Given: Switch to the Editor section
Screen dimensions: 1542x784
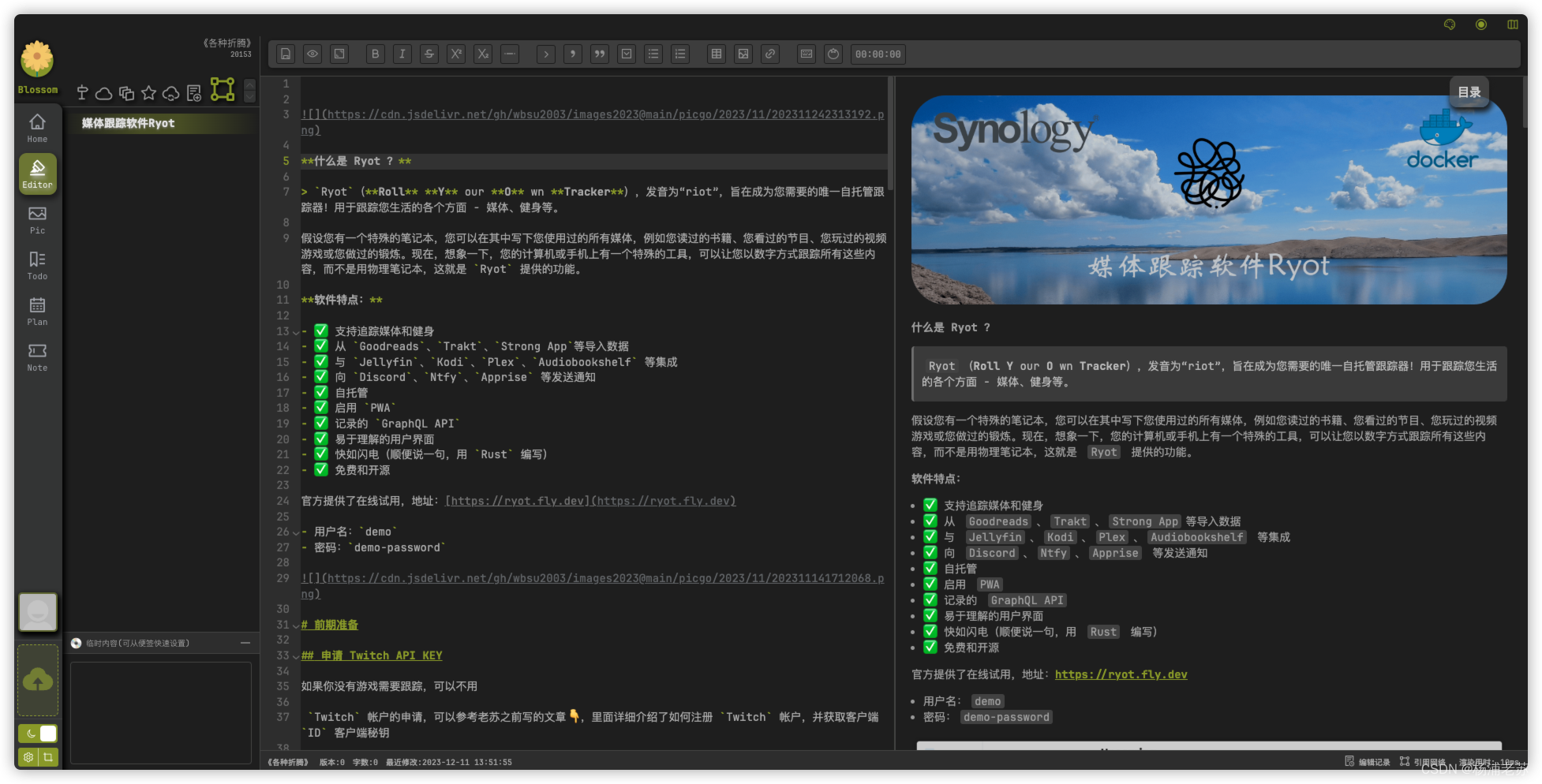Looking at the screenshot, I should point(37,174).
